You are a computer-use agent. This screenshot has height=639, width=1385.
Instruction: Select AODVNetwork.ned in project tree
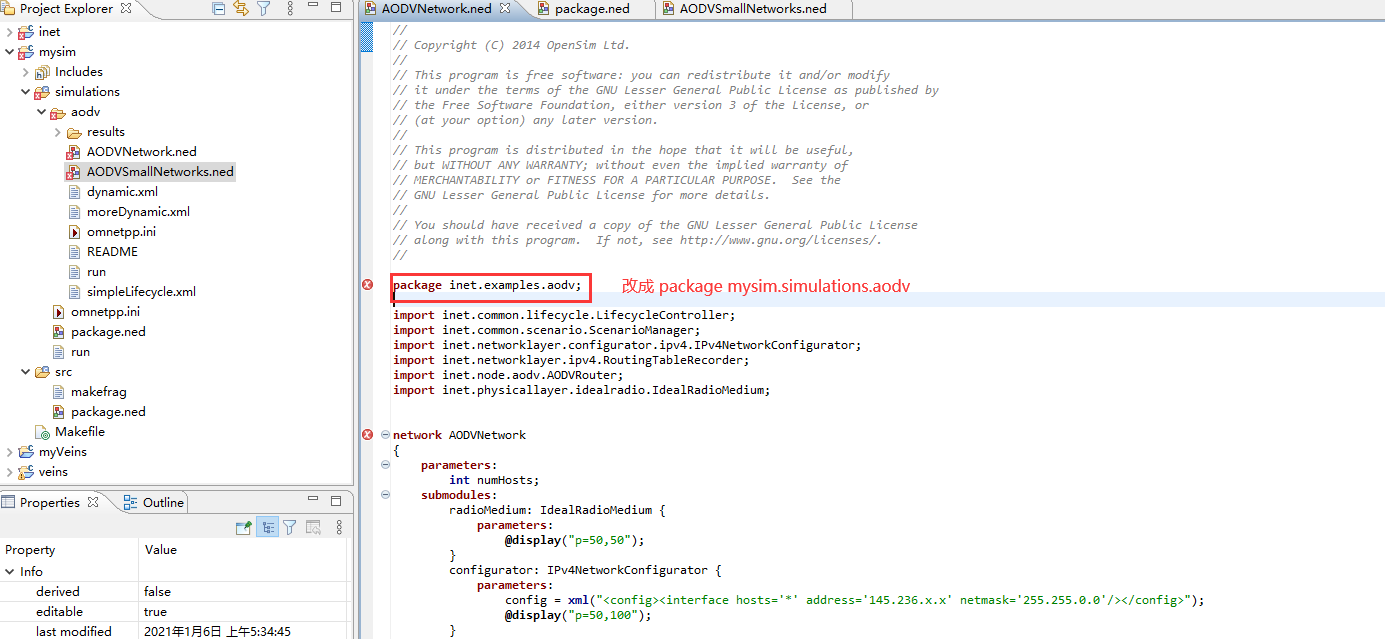pyautogui.click(x=142, y=152)
